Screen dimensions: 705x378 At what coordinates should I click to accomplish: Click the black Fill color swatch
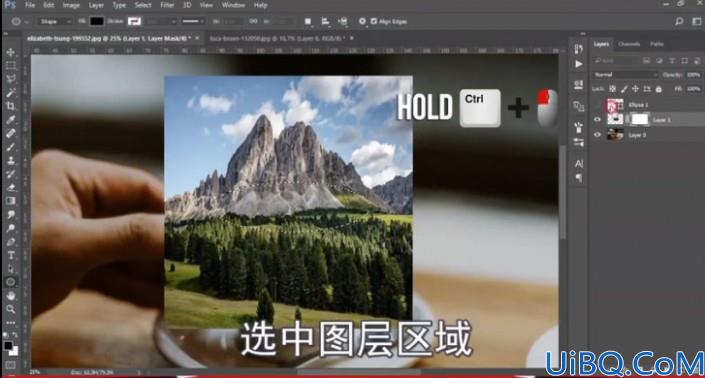pyautogui.click(x=97, y=21)
